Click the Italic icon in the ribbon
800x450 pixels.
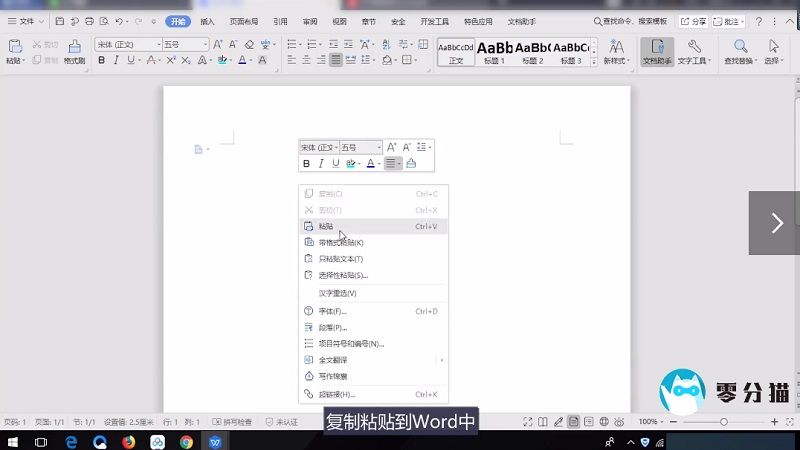tap(116, 61)
